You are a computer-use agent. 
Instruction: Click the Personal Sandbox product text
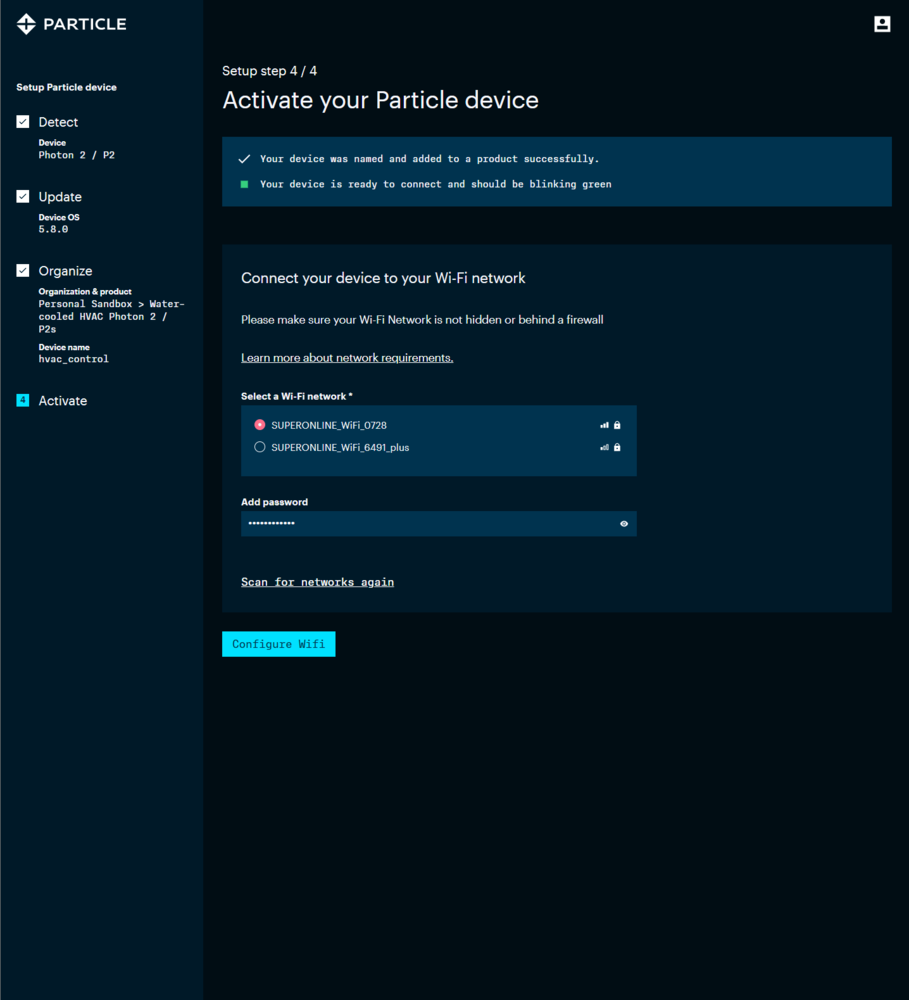tap(111, 316)
